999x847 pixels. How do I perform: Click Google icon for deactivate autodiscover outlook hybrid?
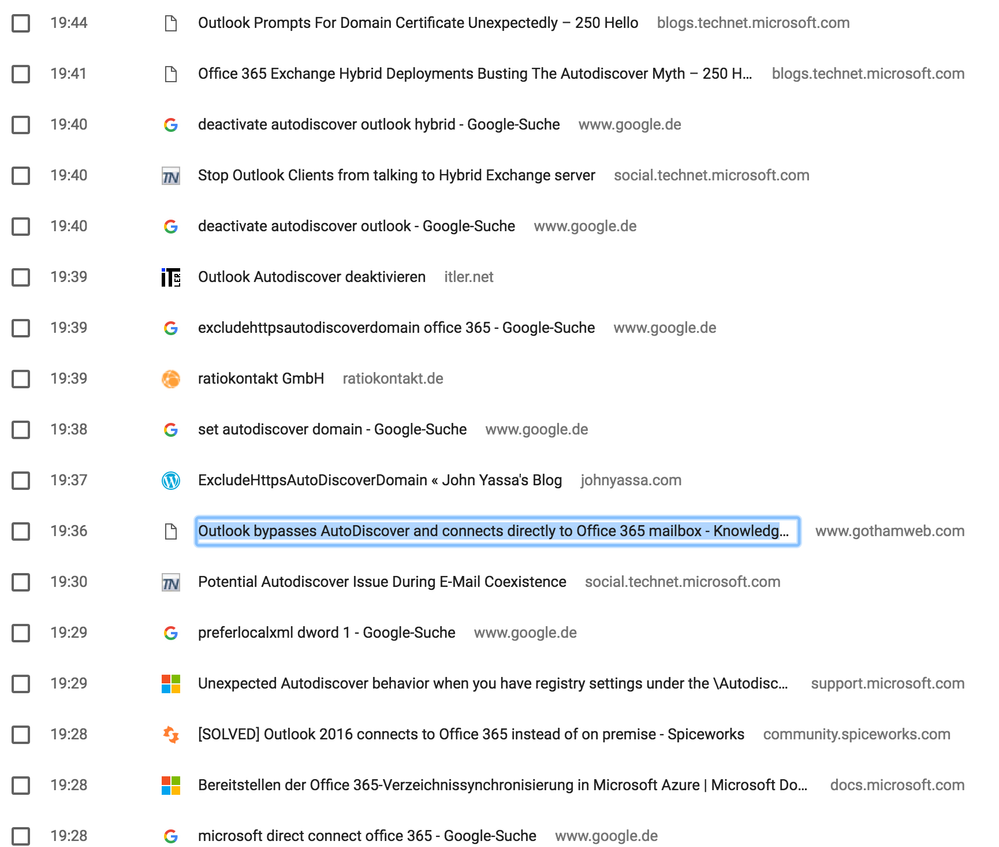[171, 125]
